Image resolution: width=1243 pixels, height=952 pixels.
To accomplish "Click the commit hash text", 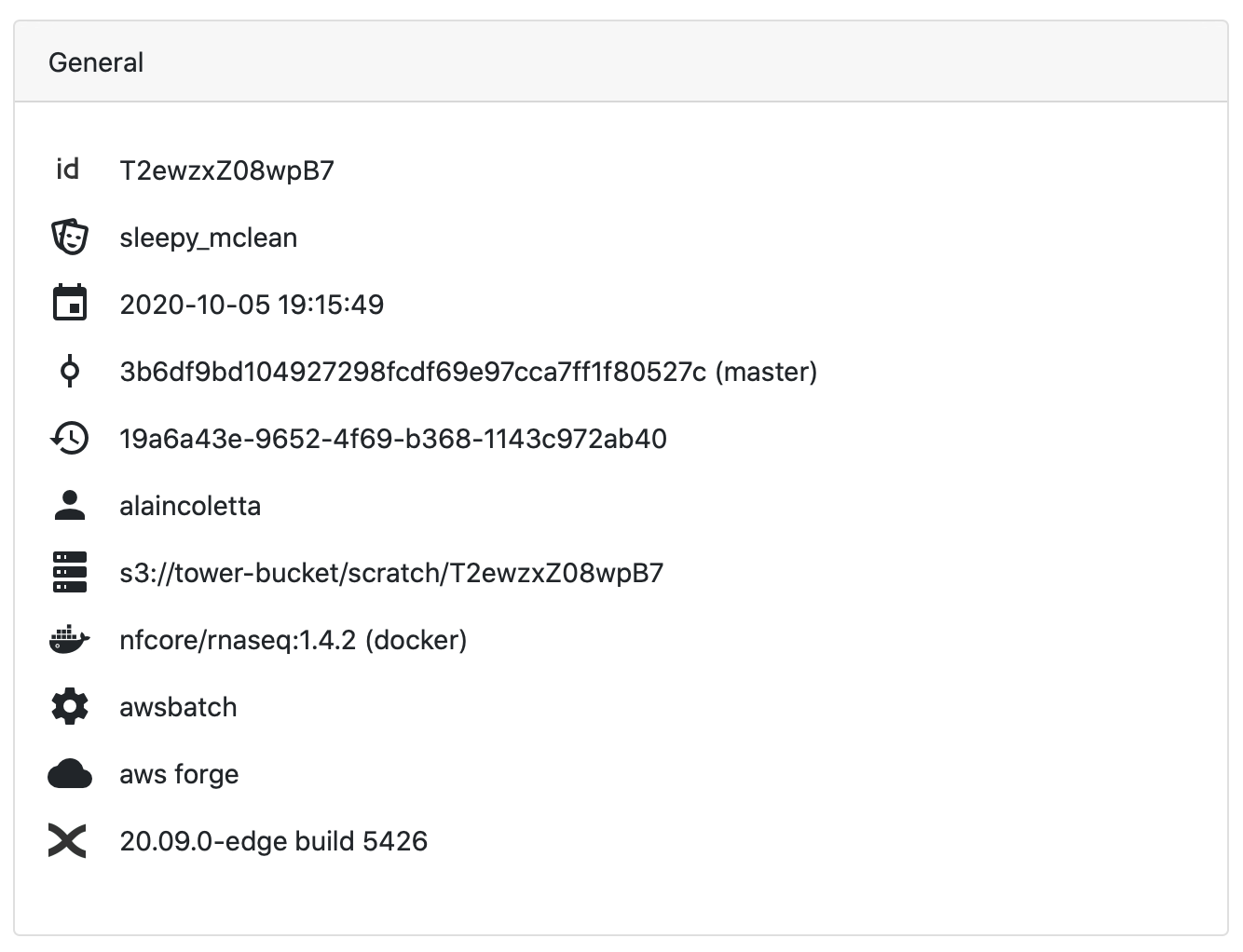I will (413, 372).
